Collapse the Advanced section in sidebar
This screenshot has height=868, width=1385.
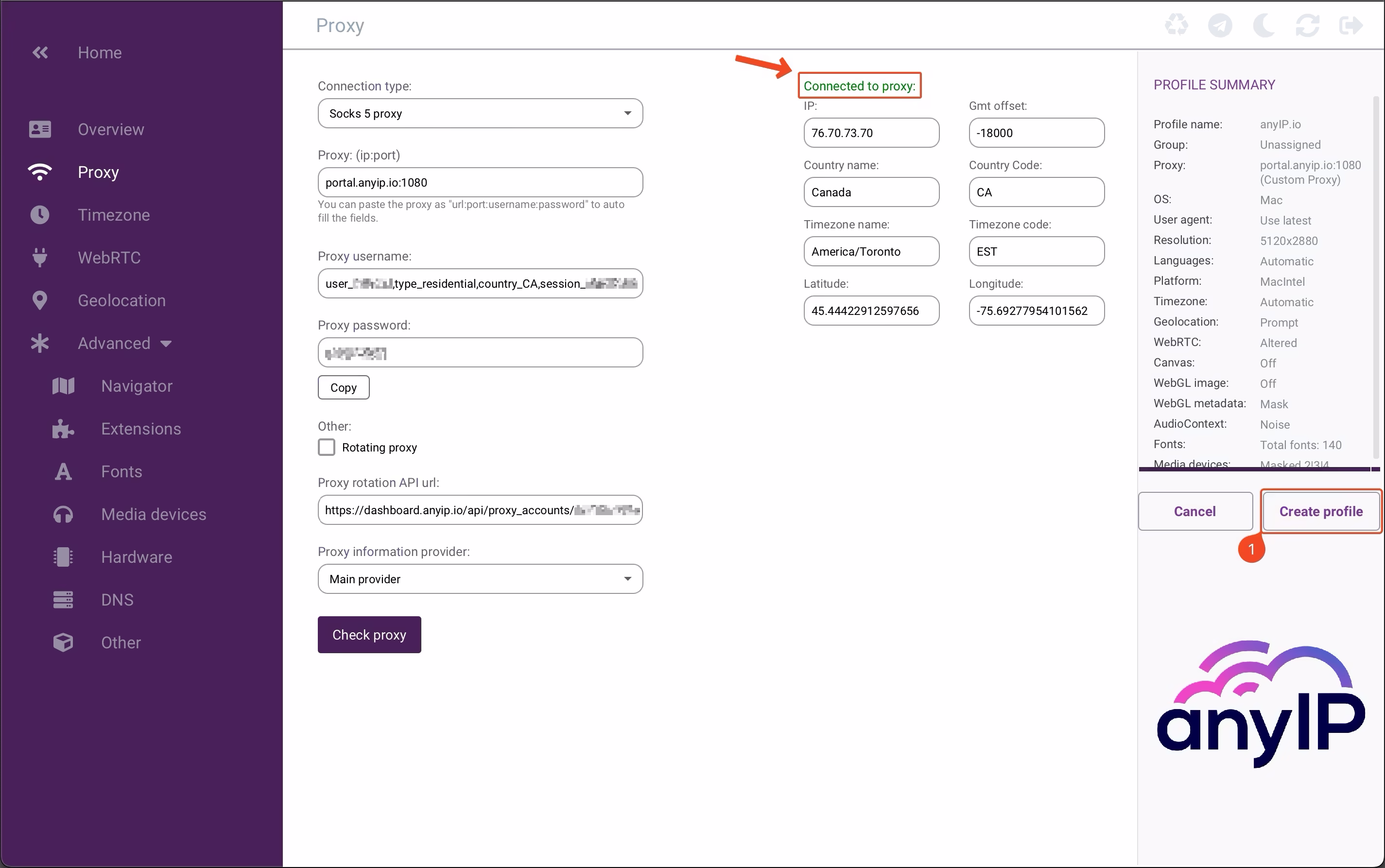pyautogui.click(x=166, y=343)
